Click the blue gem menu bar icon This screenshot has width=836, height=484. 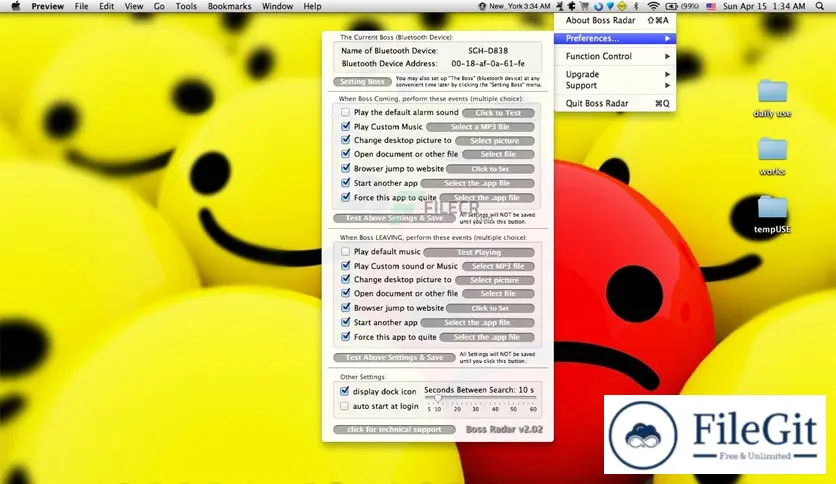tap(610, 6)
